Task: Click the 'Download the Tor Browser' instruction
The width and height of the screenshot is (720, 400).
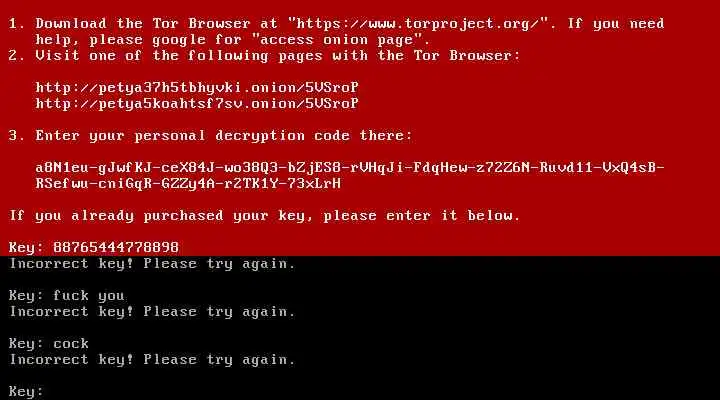Action: click(x=143, y=23)
